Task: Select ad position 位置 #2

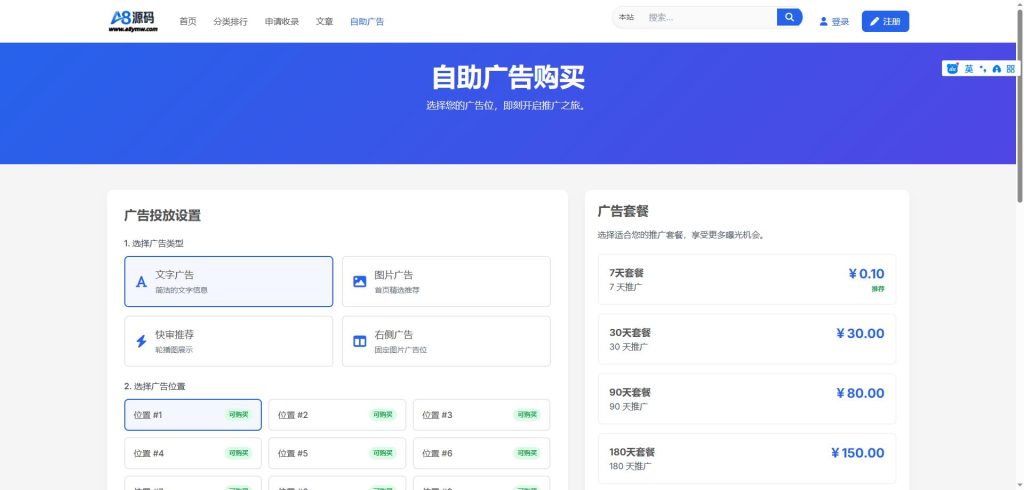Action: tap(337, 415)
